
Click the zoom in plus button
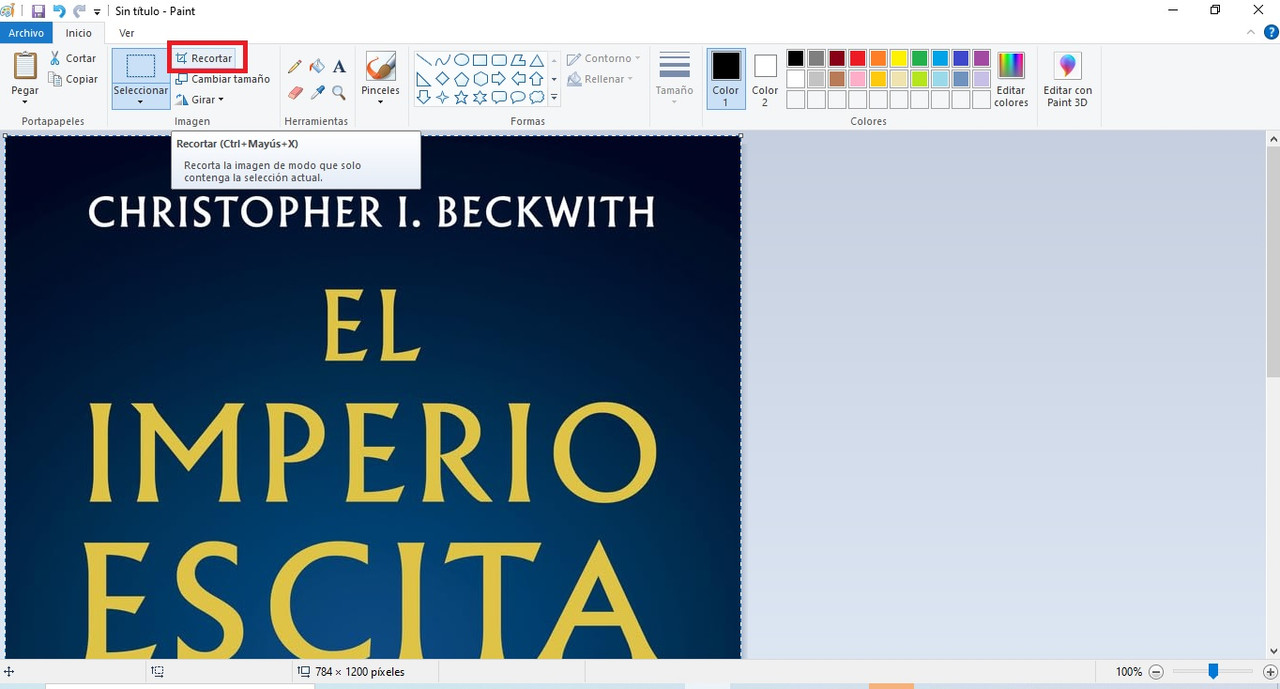pos(1270,672)
